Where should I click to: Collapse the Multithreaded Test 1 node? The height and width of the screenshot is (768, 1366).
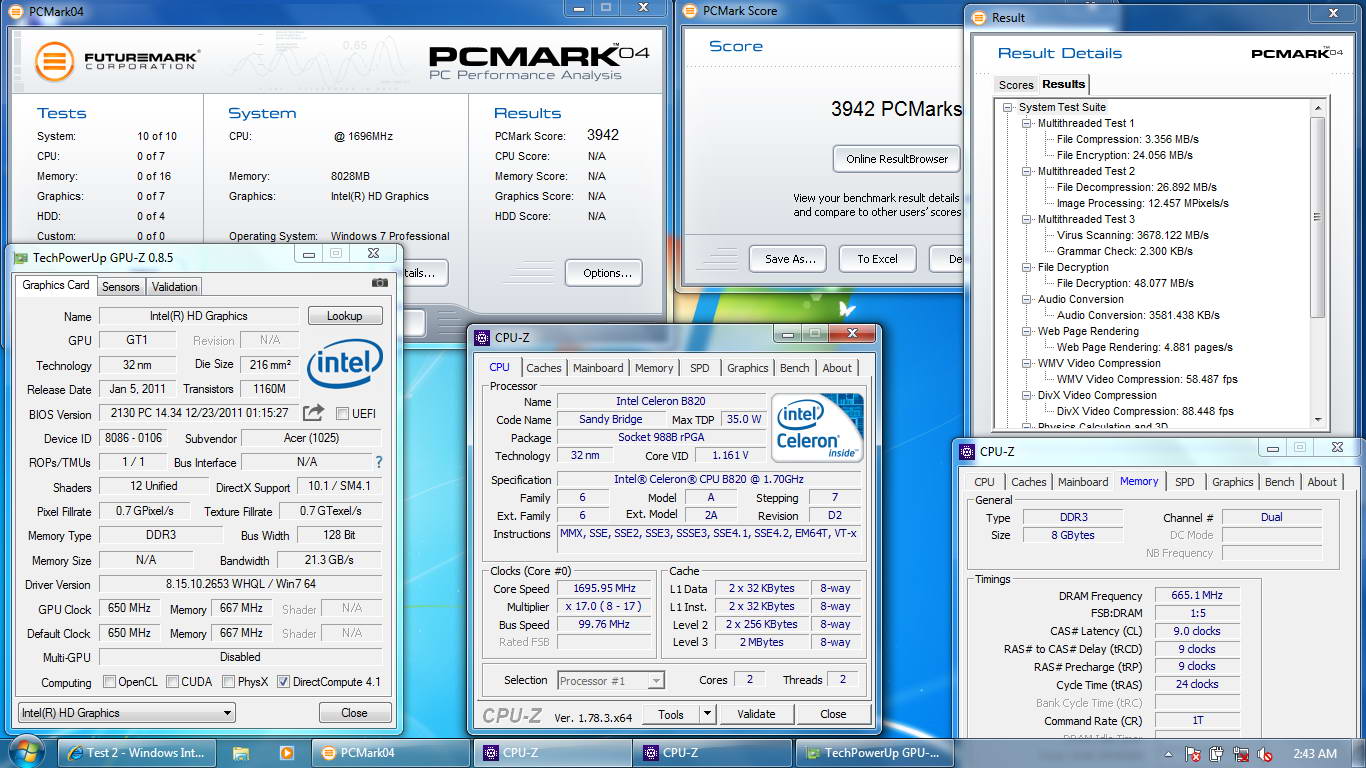(x=1027, y=123)
